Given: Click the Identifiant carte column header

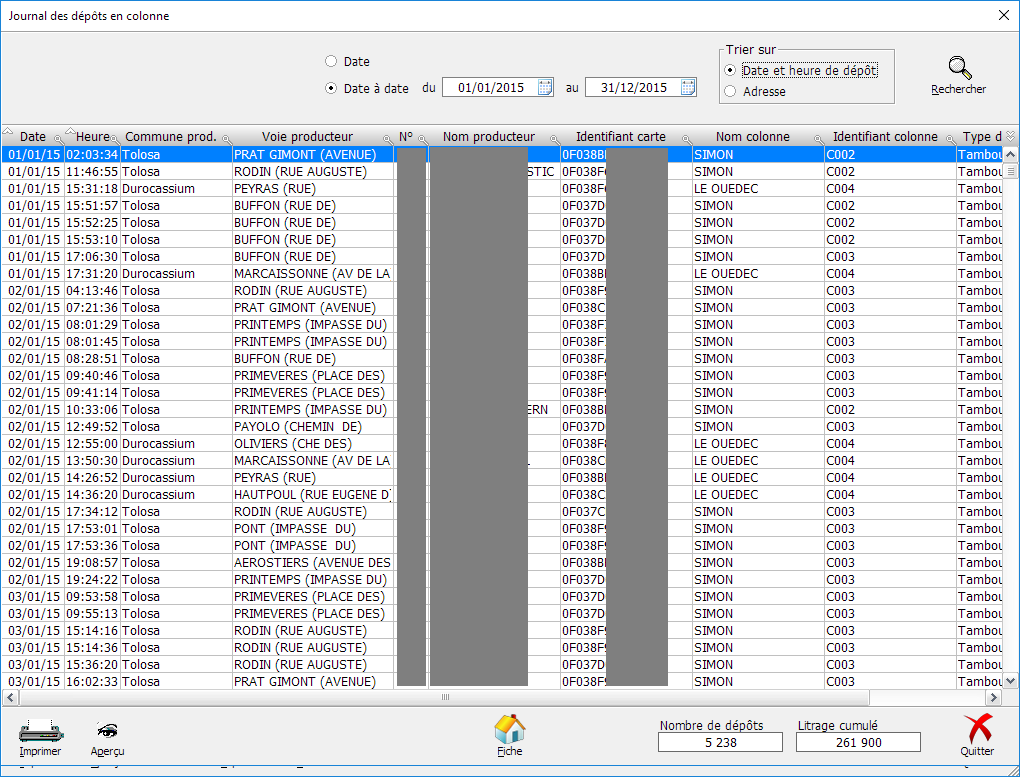Looking at the screenshot, I should coord(620,137).
